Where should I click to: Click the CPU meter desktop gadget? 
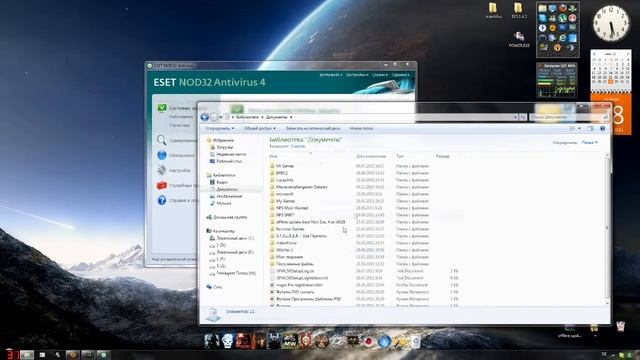click(x=557, y=80)
